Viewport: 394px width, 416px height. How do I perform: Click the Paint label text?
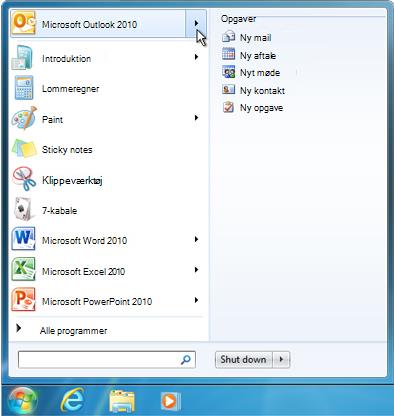coord(52,119)
